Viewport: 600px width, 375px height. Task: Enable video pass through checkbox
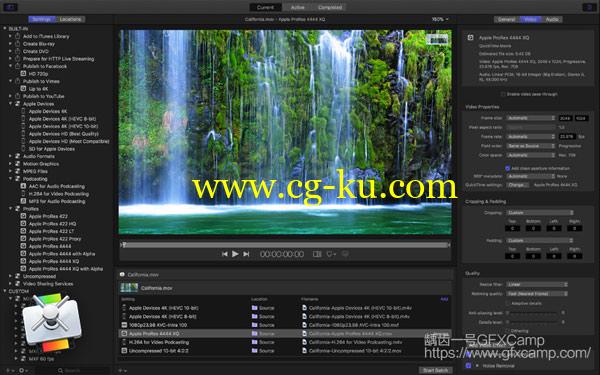[x=503, y=94]
